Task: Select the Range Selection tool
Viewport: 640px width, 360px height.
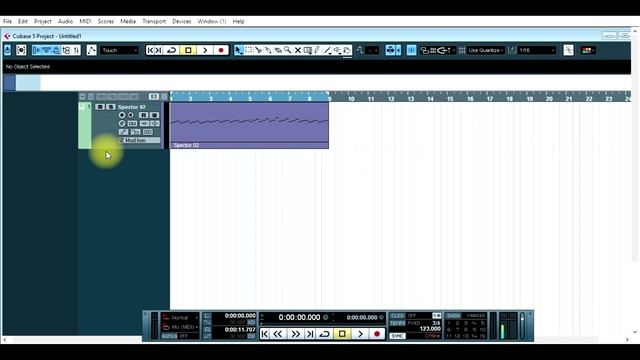Action: (249, 50)
